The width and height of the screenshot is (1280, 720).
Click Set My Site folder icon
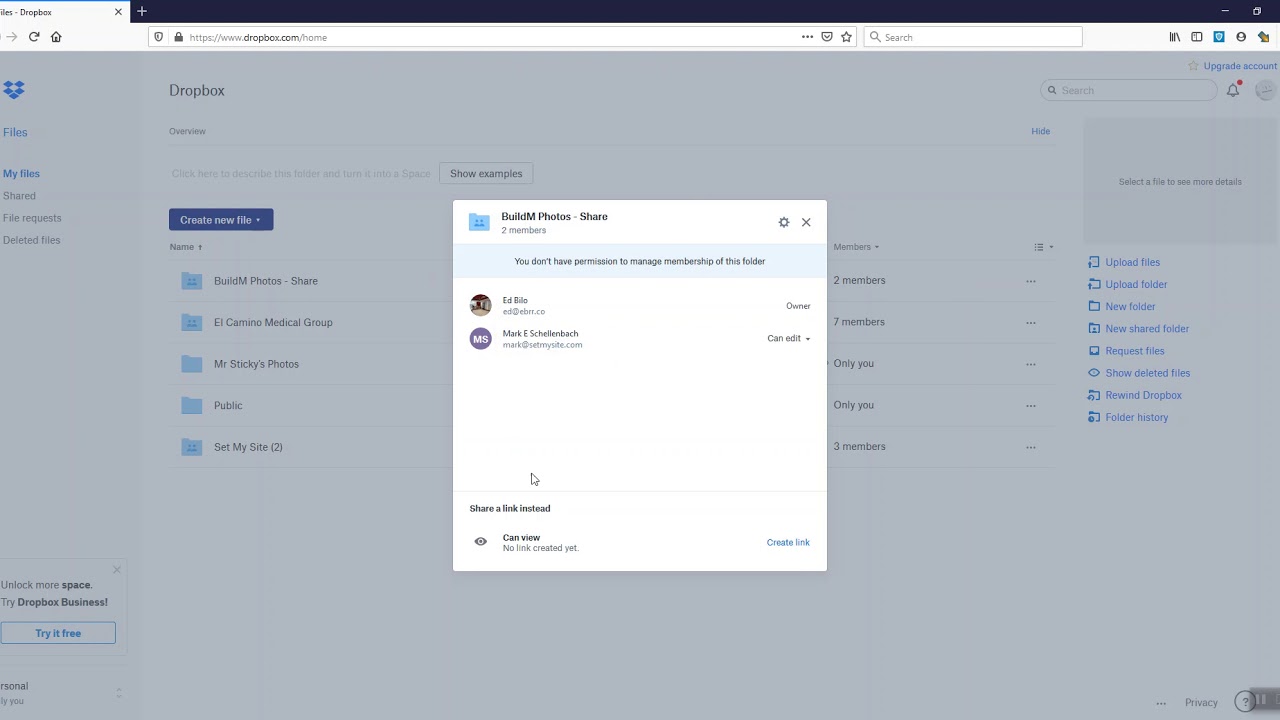pyautogui.click(x=192, y=447)
